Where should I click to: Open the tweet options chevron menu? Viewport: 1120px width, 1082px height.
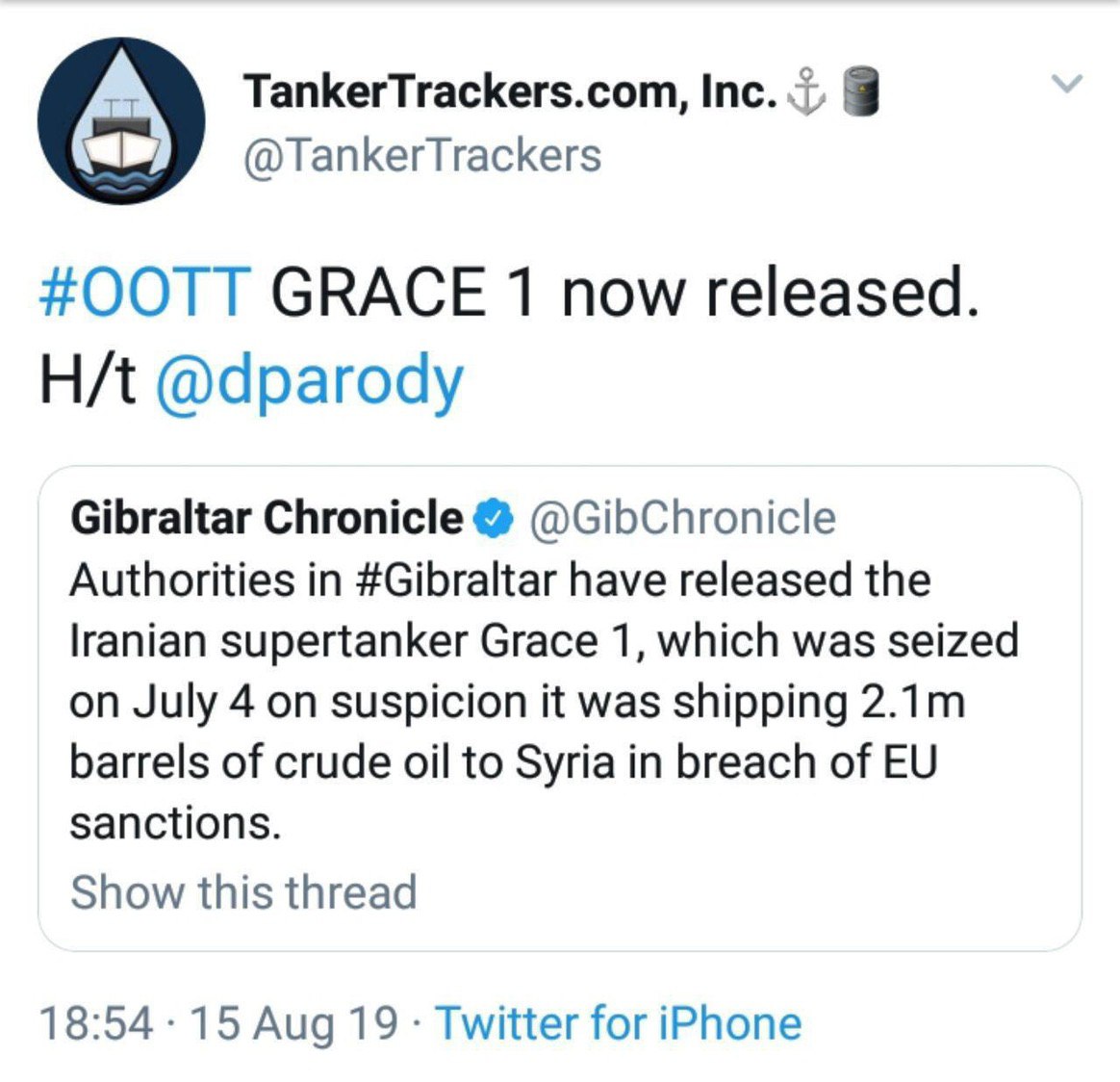[x=1067, y=85]
